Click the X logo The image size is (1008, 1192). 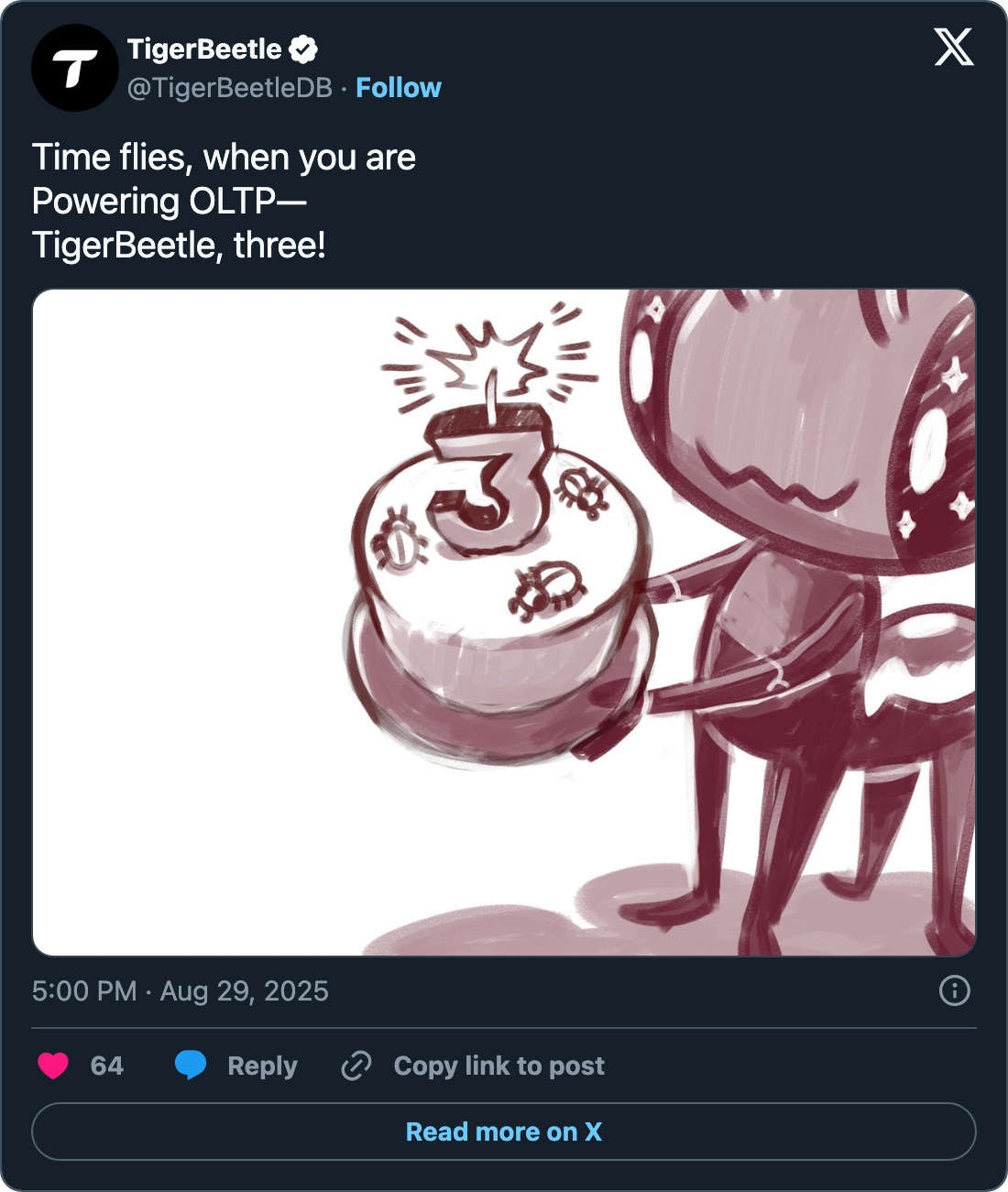coord(954,47)
